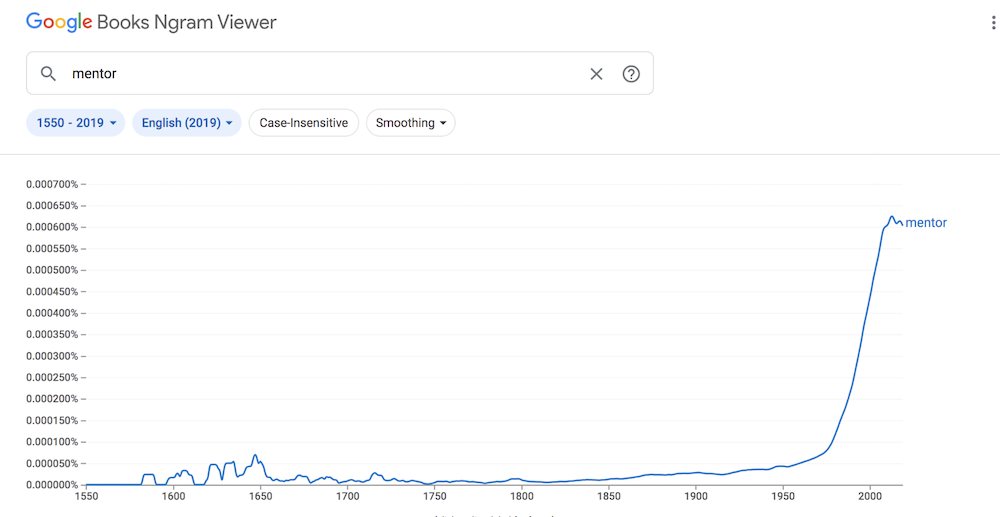This screenshot has width=1000, height=517.
Task: Click the chart peak near 2012
Action: pyautogui.click(x=892, y=217)
